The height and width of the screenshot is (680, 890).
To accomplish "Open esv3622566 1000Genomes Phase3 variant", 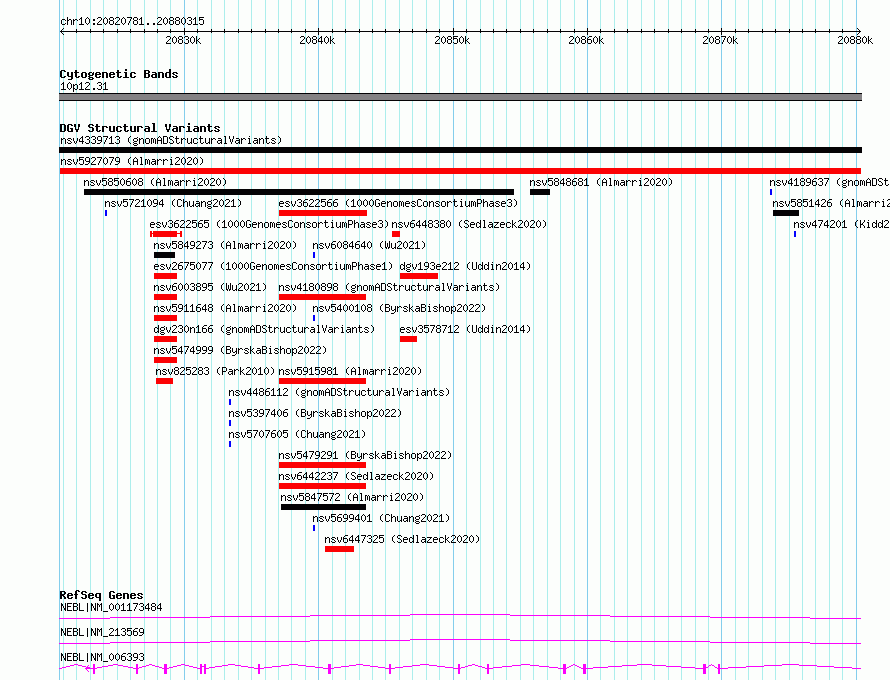I will point(398,203).
